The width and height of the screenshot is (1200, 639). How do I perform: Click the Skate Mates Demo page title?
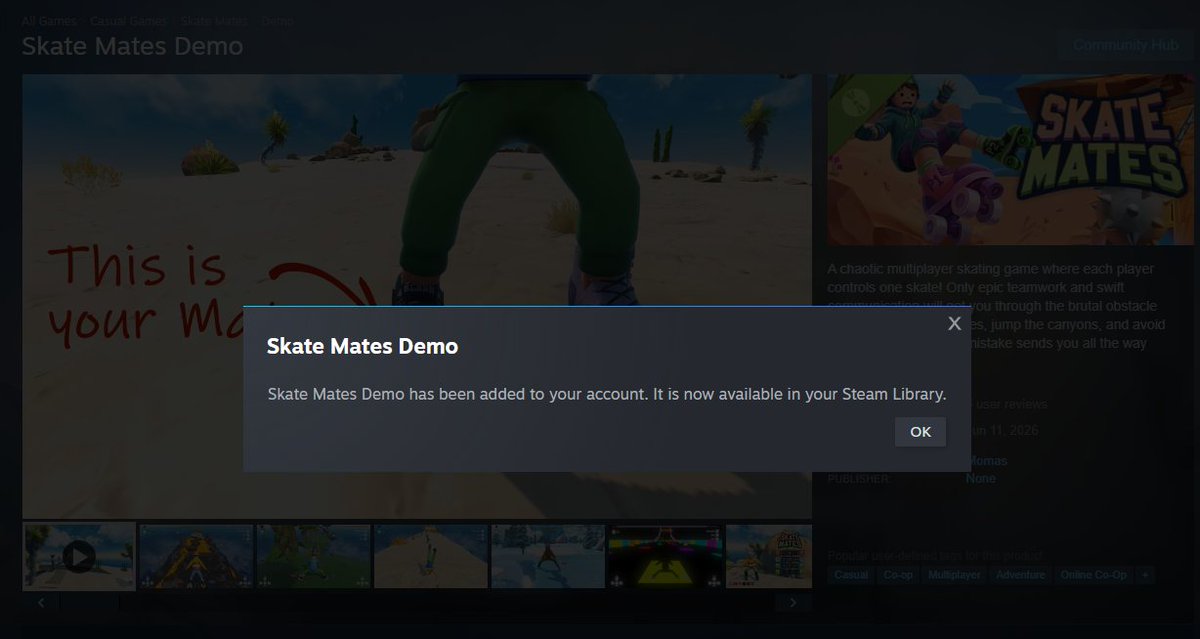pyautogui.click(x=132, y=46)
